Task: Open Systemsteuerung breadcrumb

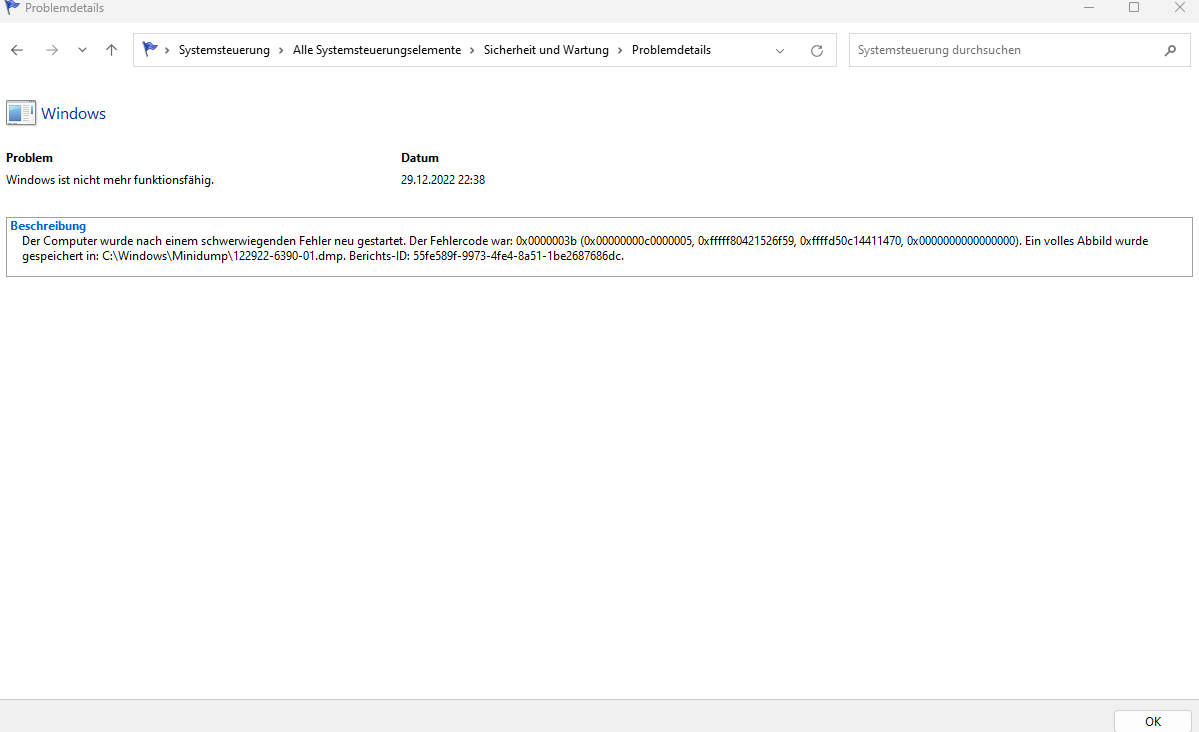Action: pos(224,50)
